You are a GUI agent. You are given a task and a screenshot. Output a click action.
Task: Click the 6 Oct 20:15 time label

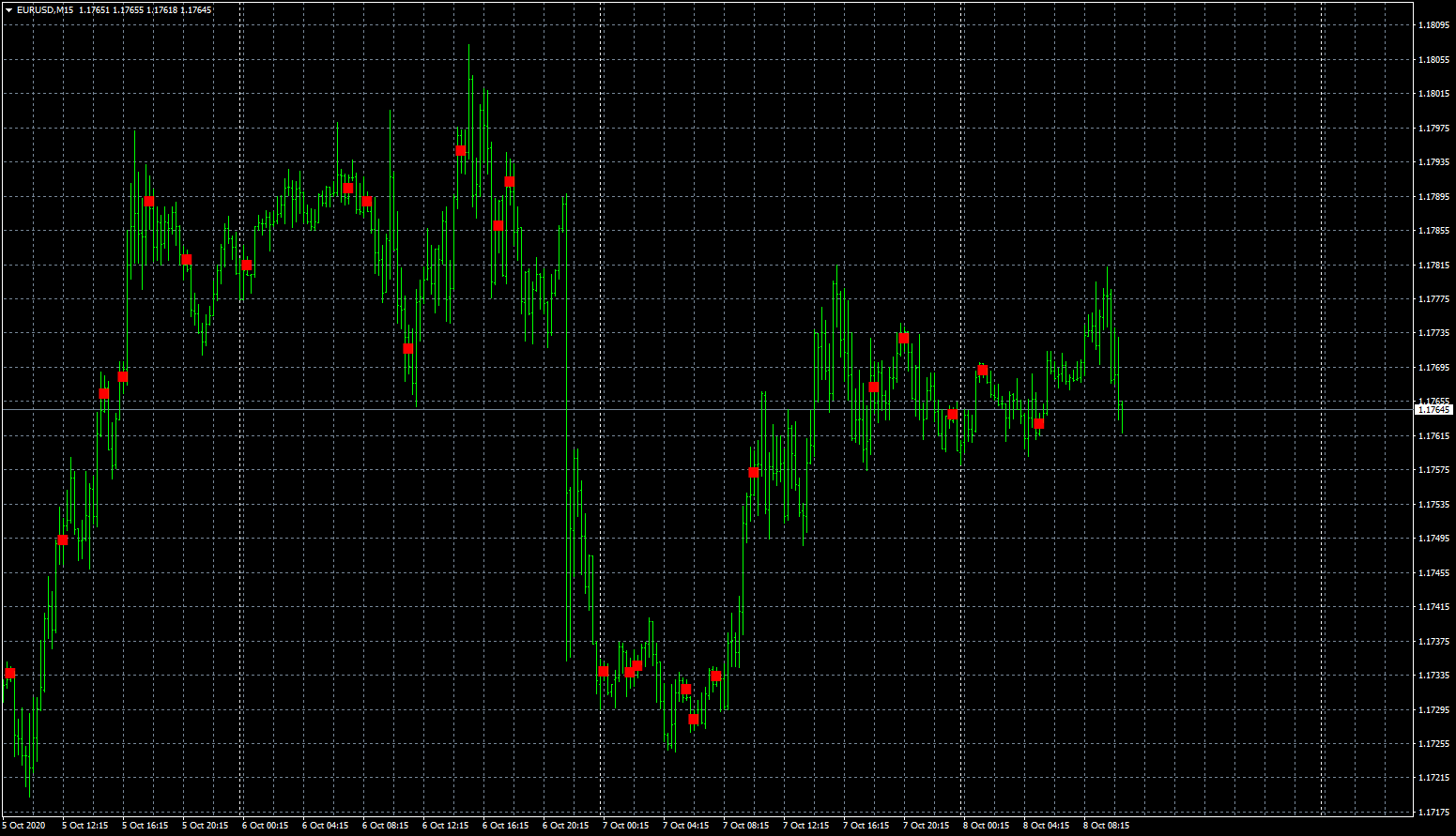click(x=566, y=826)
